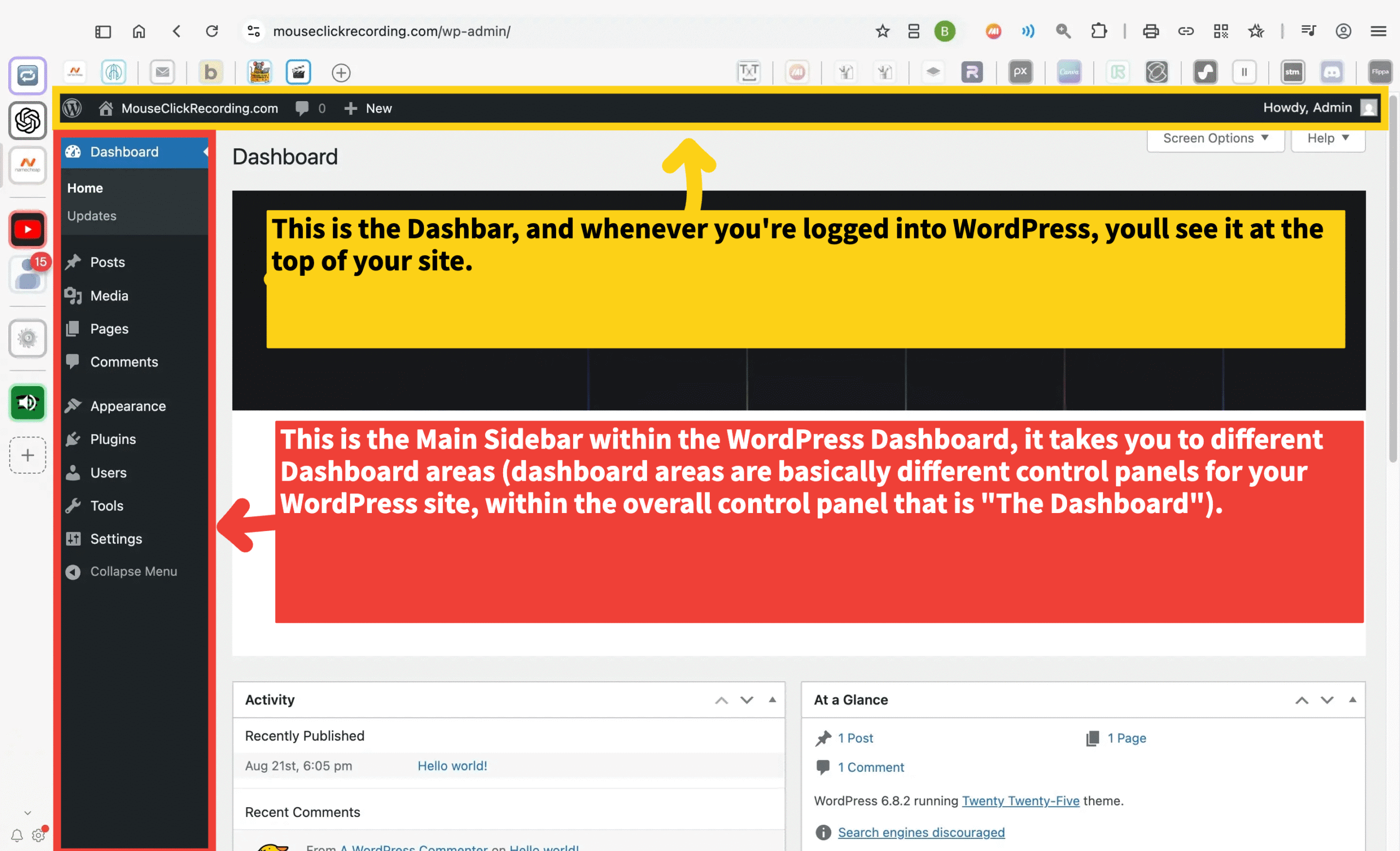
Task: Bookmark this page with the star icon
Action: 882,31
